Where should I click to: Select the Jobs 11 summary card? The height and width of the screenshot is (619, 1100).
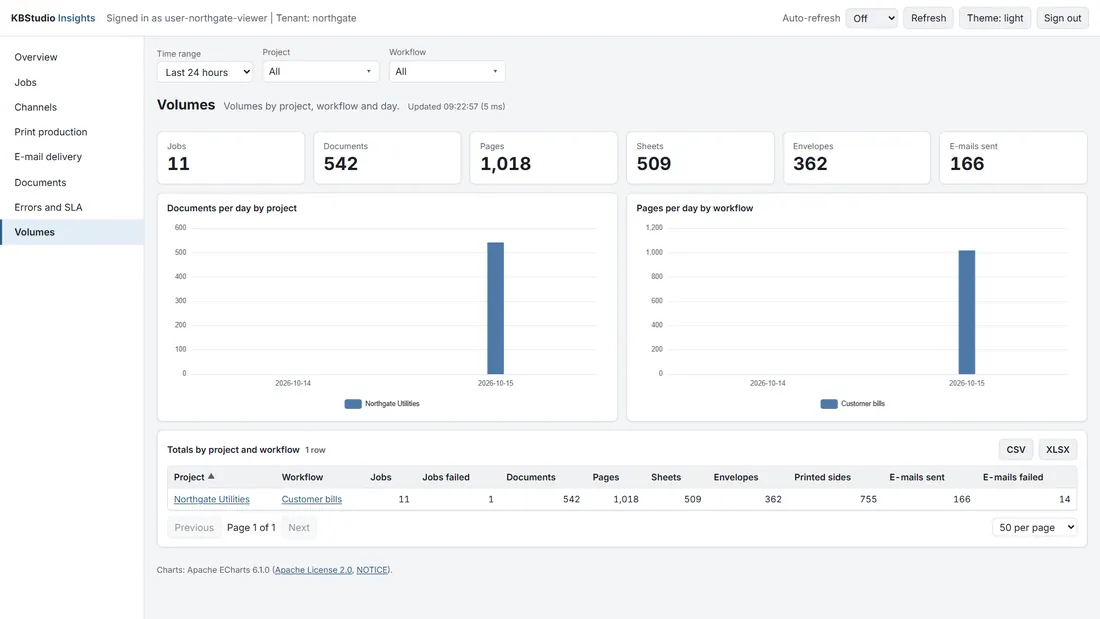pyautogui.click(x=231, y=158)
